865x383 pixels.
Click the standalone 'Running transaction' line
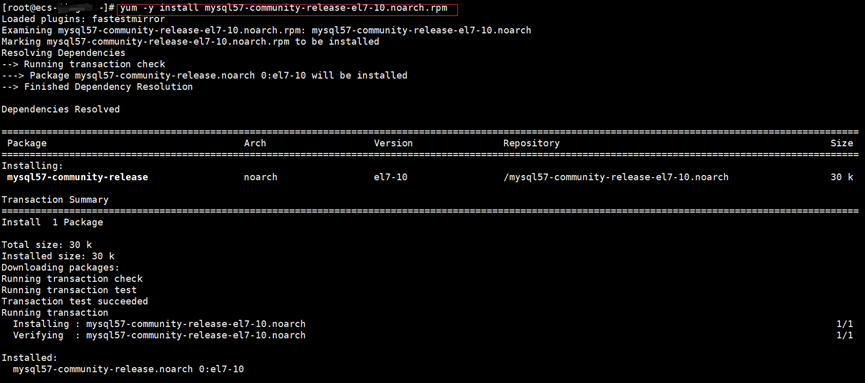(x=55, y=312)
